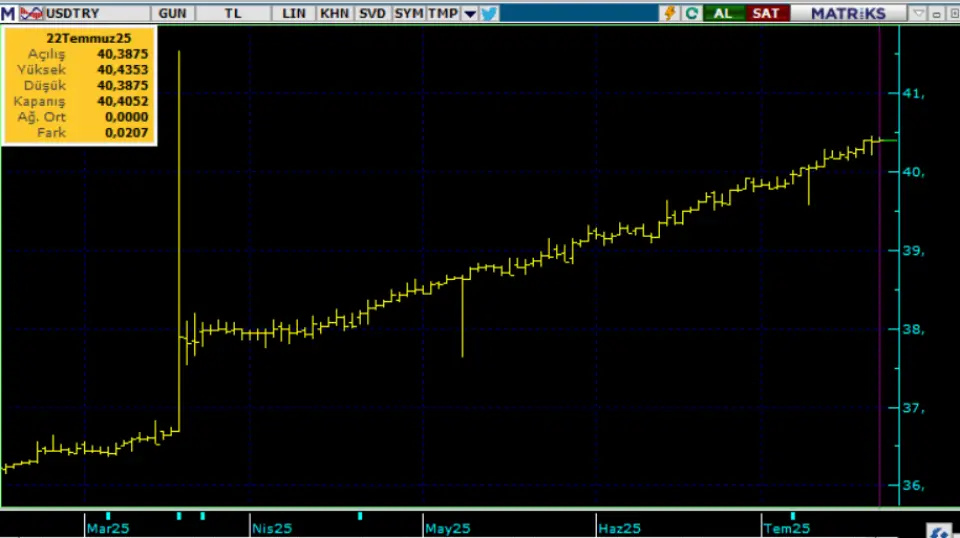Select the Kapanış value 40,4052
This screenshot has height=538, width=960.
(x=122, y=102)
